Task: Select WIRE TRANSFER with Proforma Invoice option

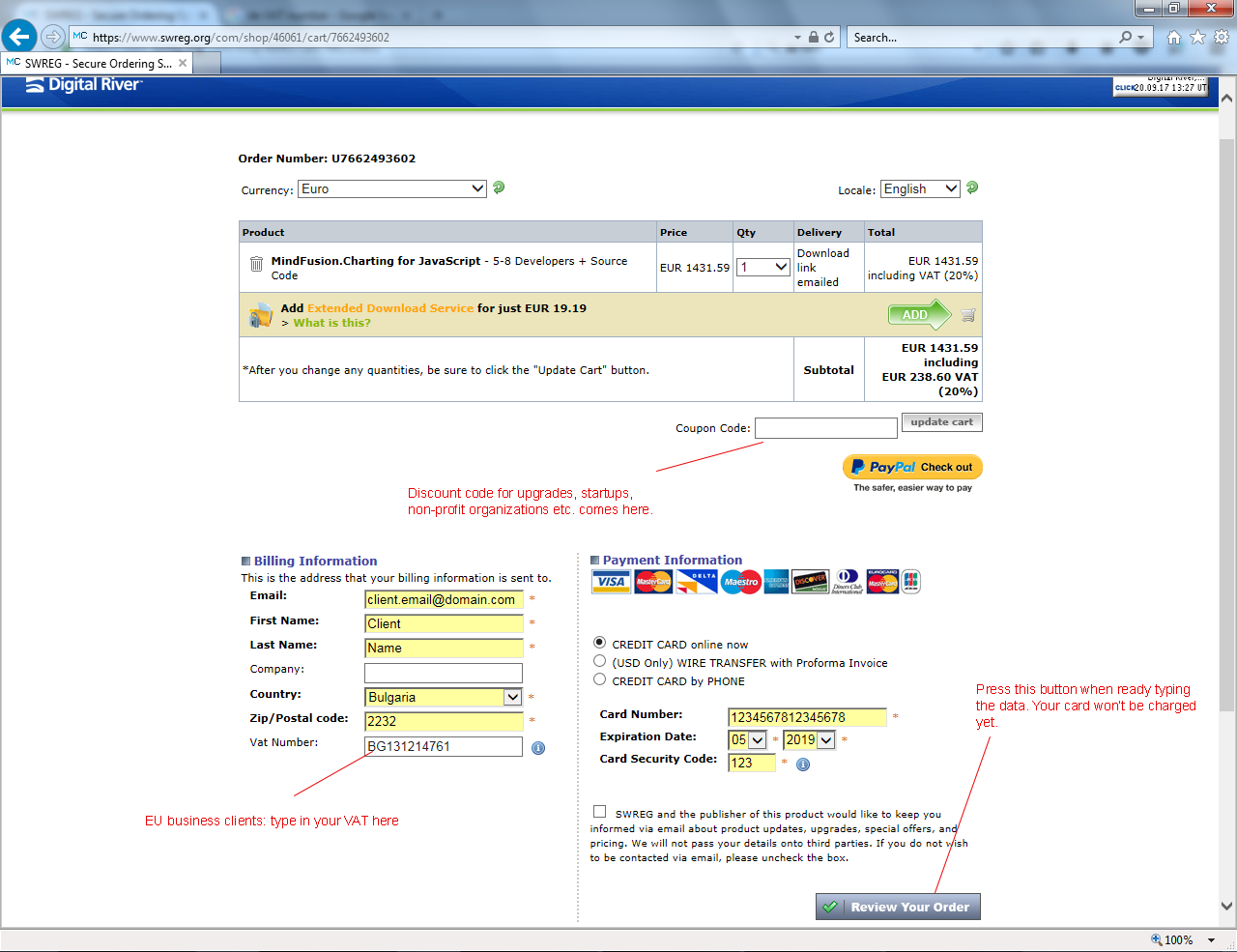Action: [600, 661]
